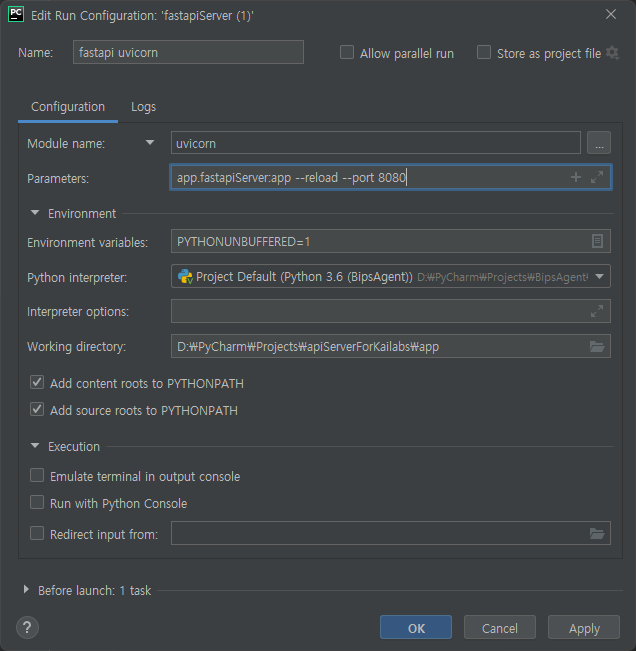Viewport: 636px width, 651px height.
Task: Expand the Parameters field editor
Action: click(x=597, y=177)
